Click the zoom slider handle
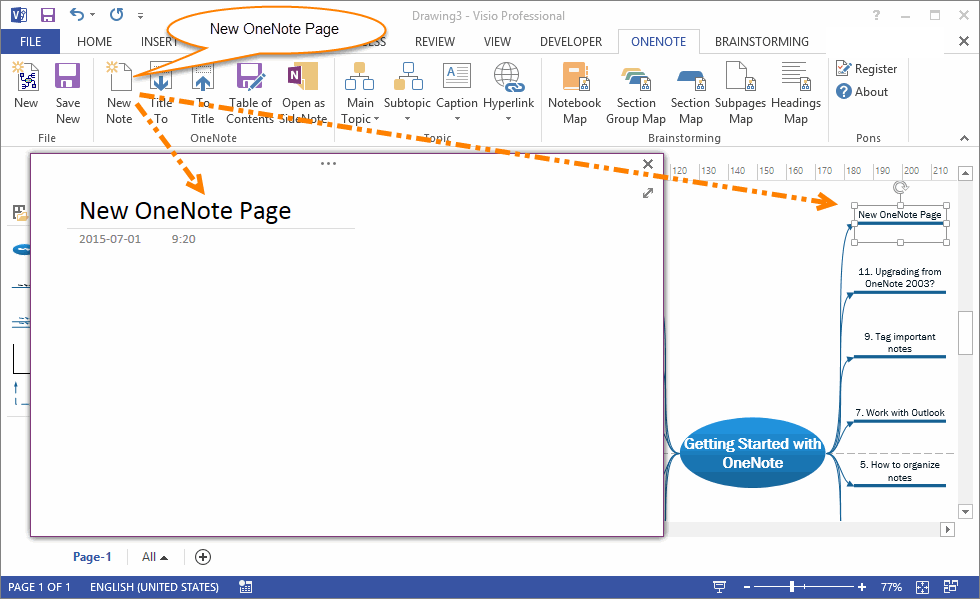Screen dimensions: 980x599 (x=791, y=587)
